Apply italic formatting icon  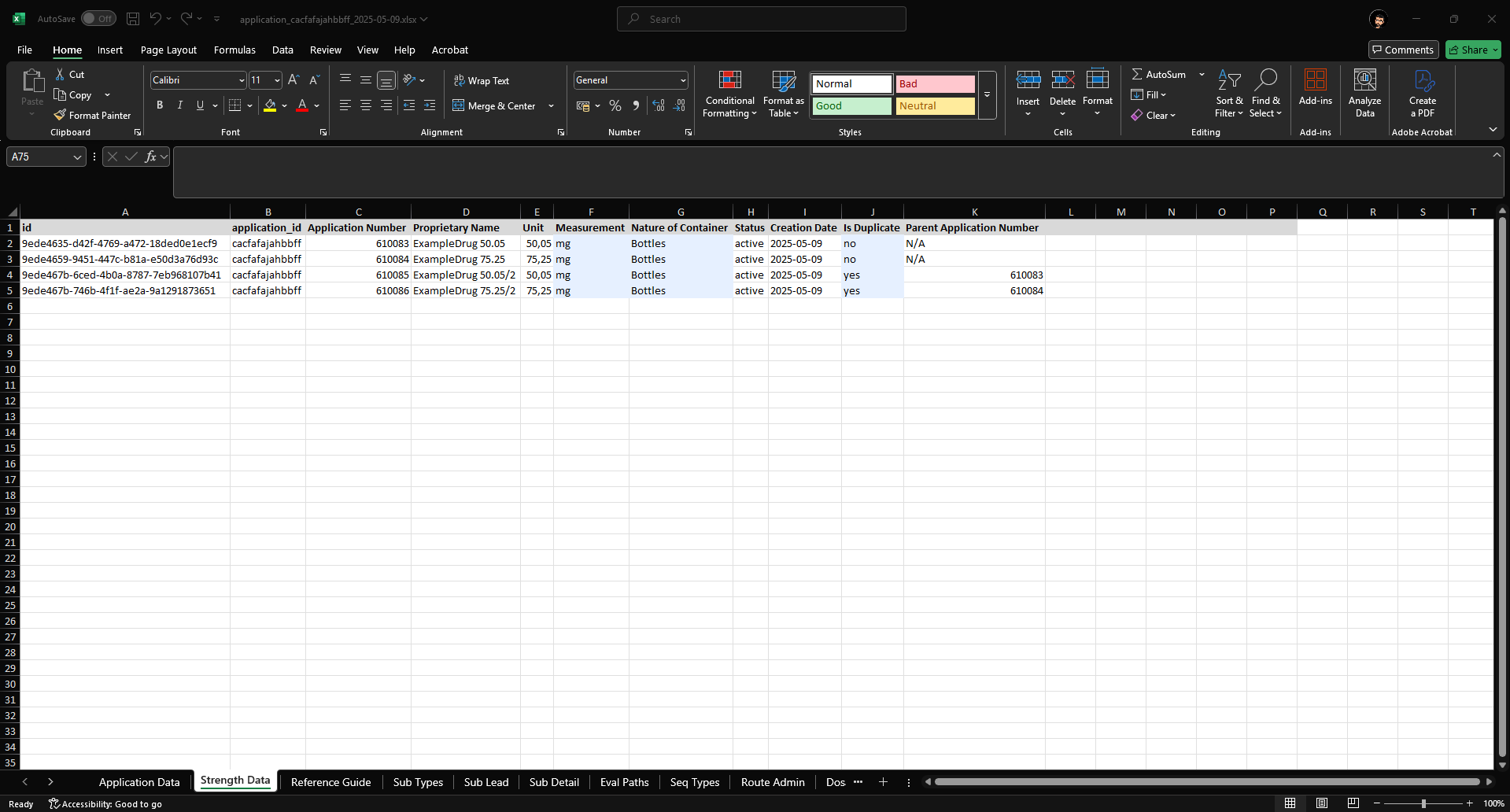[x=180, y=105]
